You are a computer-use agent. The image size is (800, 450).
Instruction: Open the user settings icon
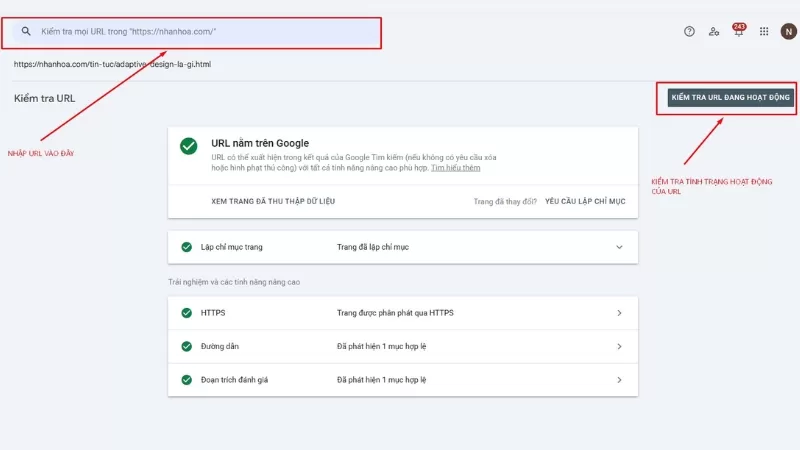coord(714,32)
